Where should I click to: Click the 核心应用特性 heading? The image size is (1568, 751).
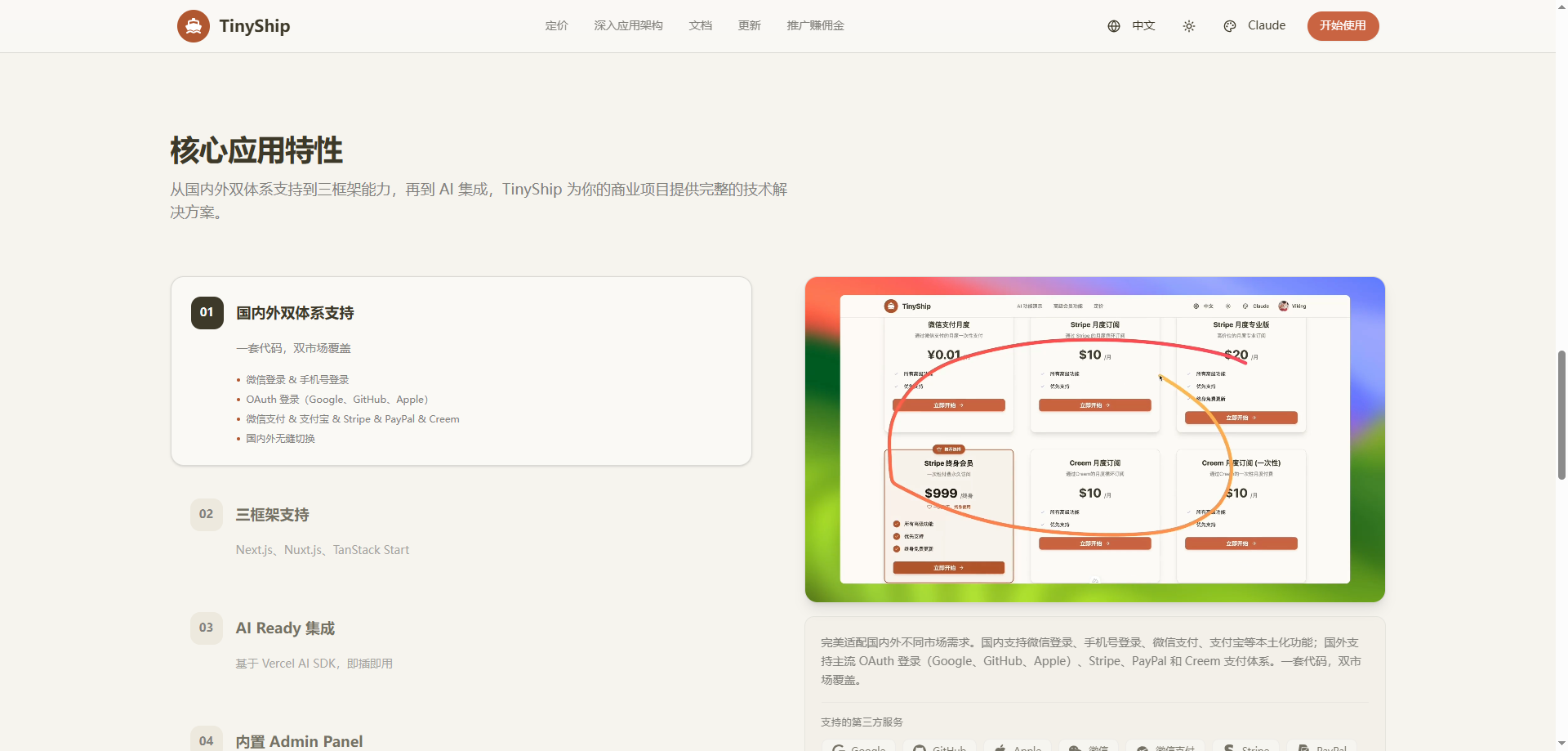tap(256, 151)
